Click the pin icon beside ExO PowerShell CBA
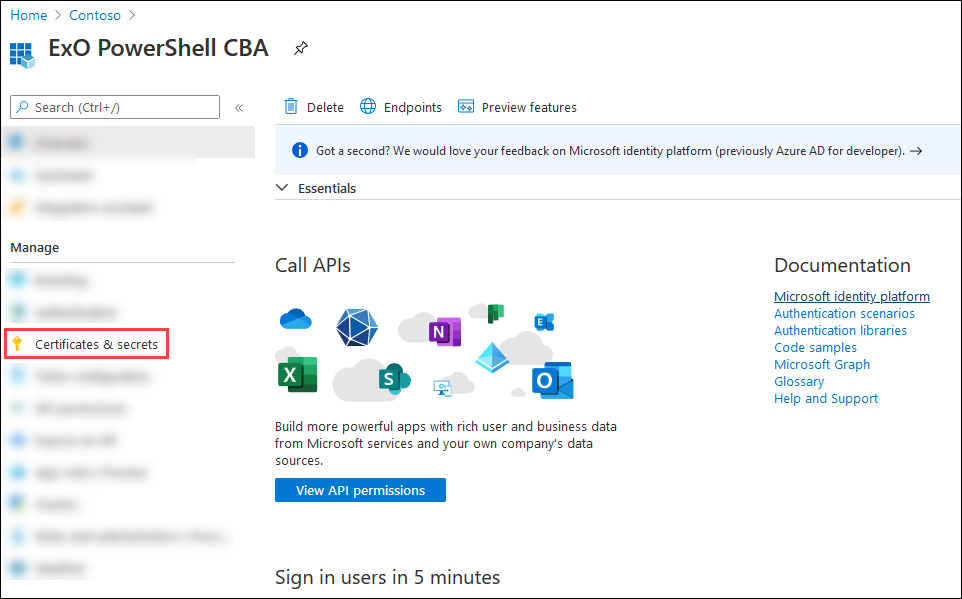The image size is (962, 599). [x=301, y=47]
